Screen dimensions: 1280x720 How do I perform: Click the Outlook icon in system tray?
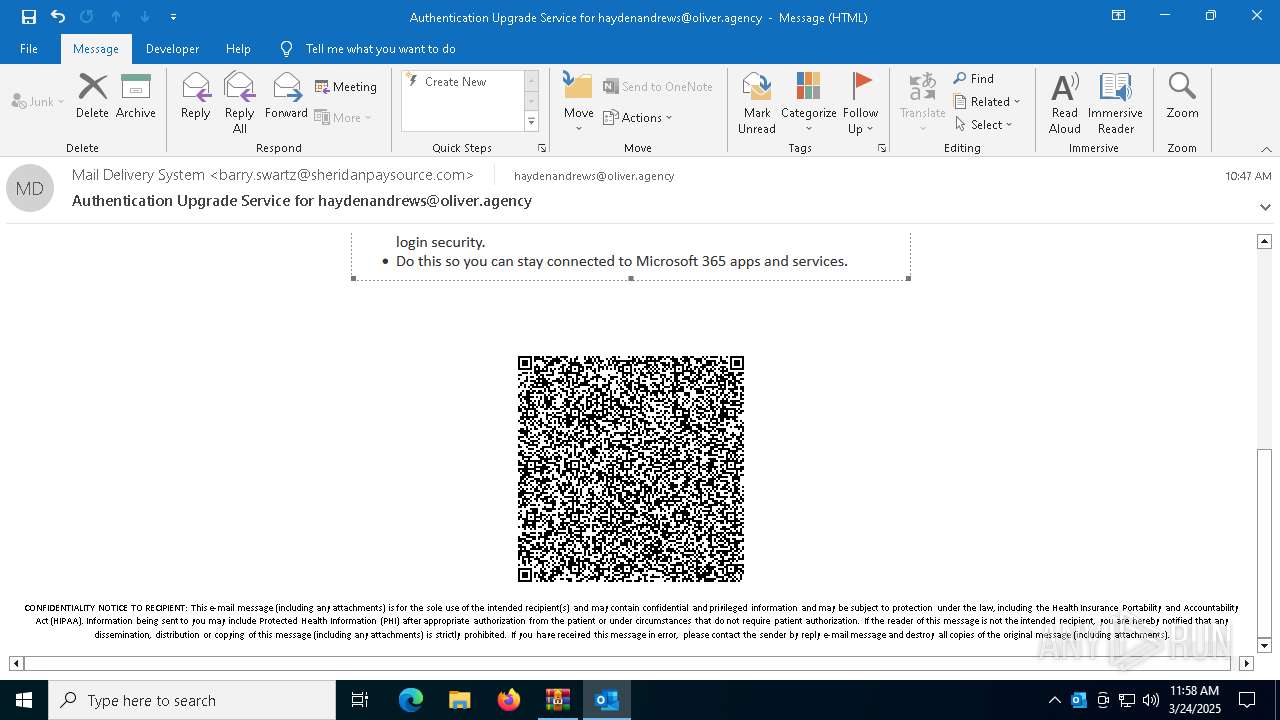[x=1079, y=700]
